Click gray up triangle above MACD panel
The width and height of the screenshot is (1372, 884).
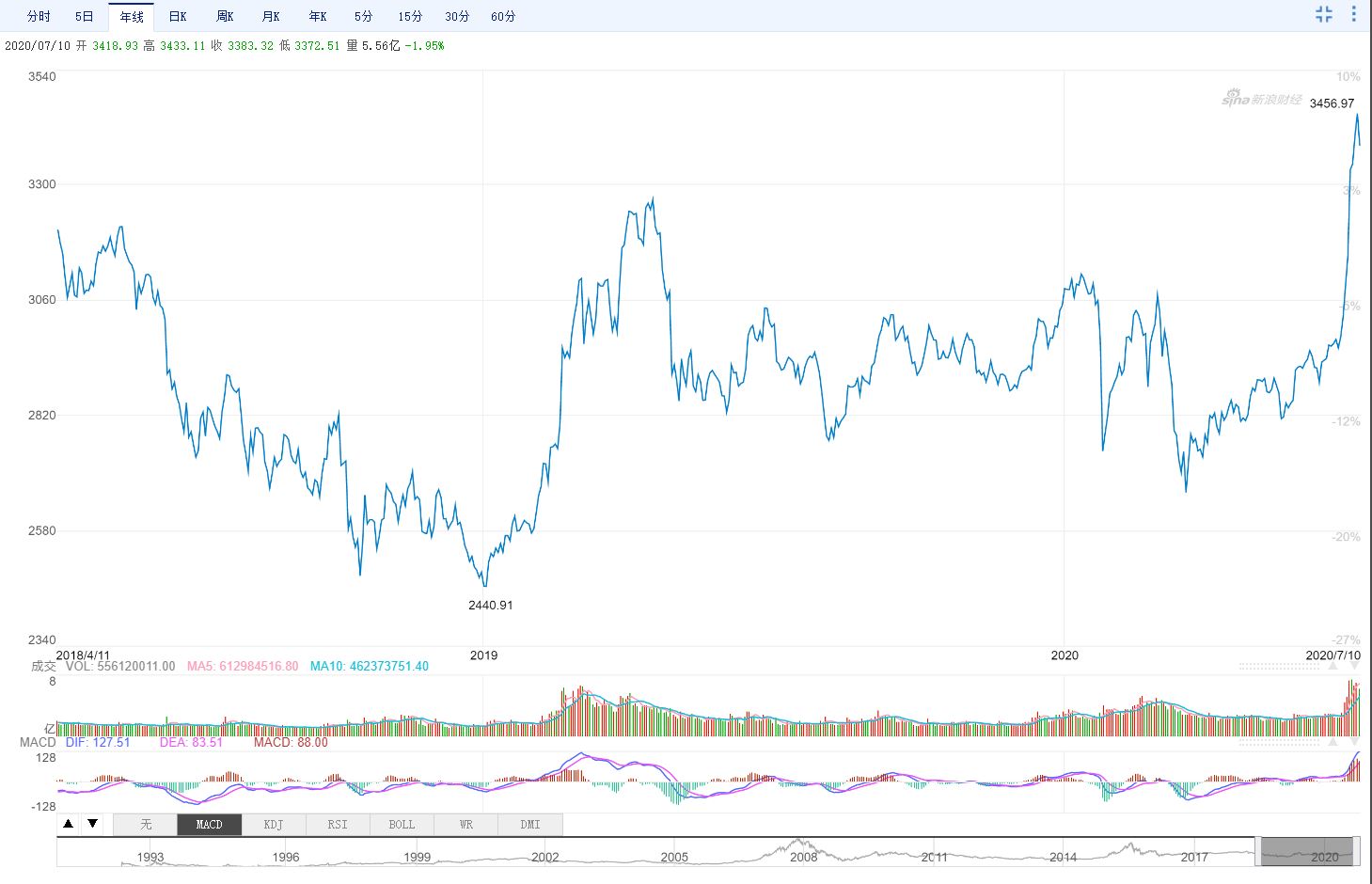(1333, 742)
